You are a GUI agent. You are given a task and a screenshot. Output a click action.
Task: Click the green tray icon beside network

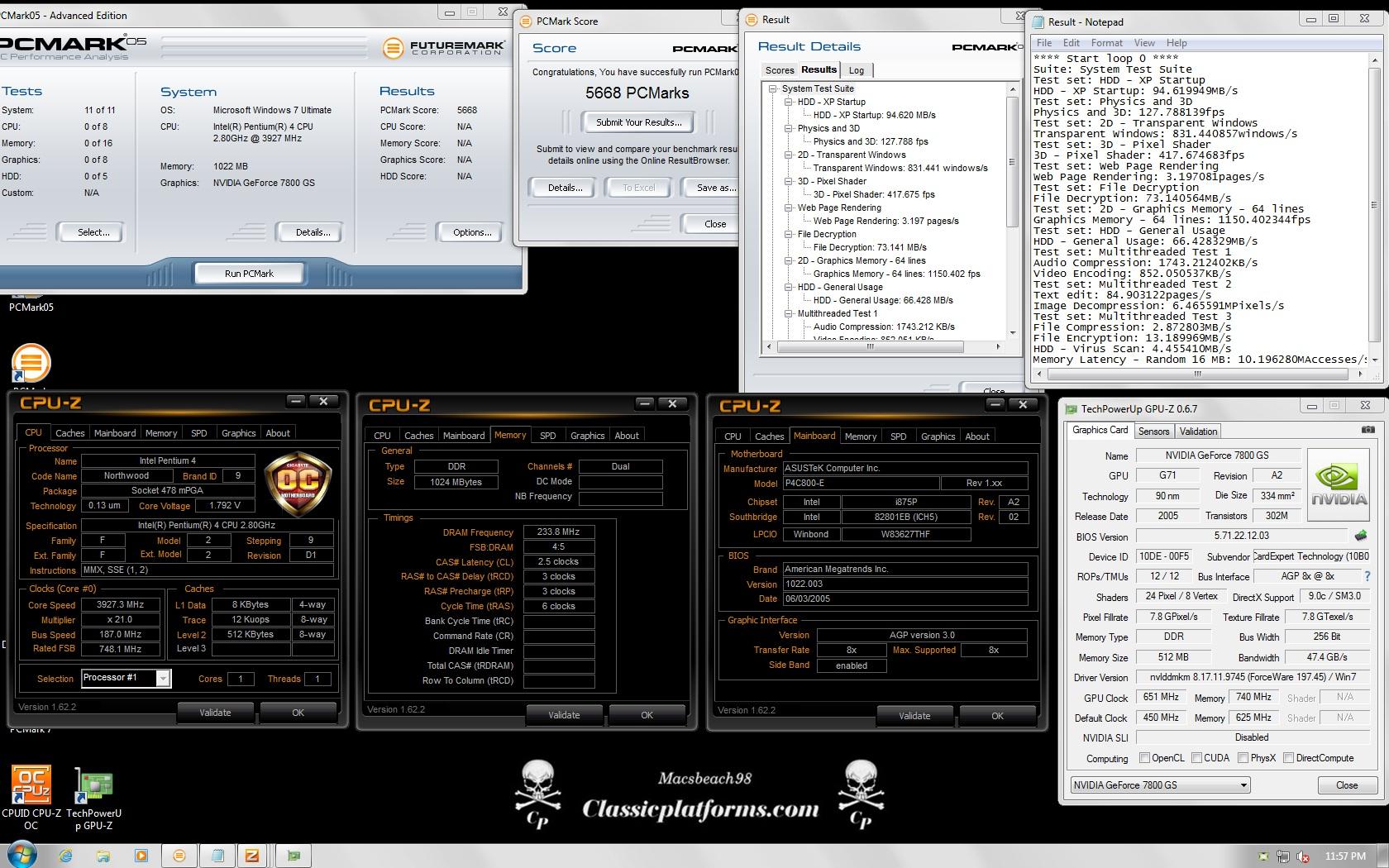[1263, 856]
